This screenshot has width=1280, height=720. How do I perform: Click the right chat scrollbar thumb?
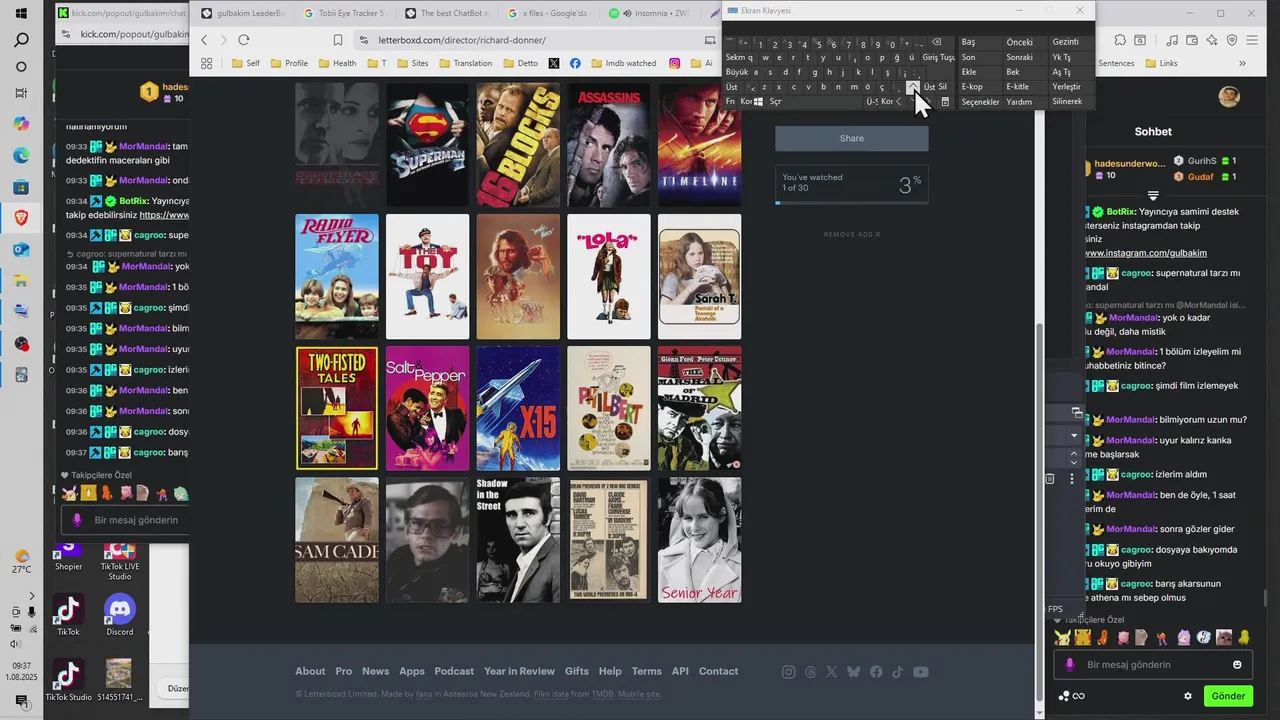(x=1267, y=598)
